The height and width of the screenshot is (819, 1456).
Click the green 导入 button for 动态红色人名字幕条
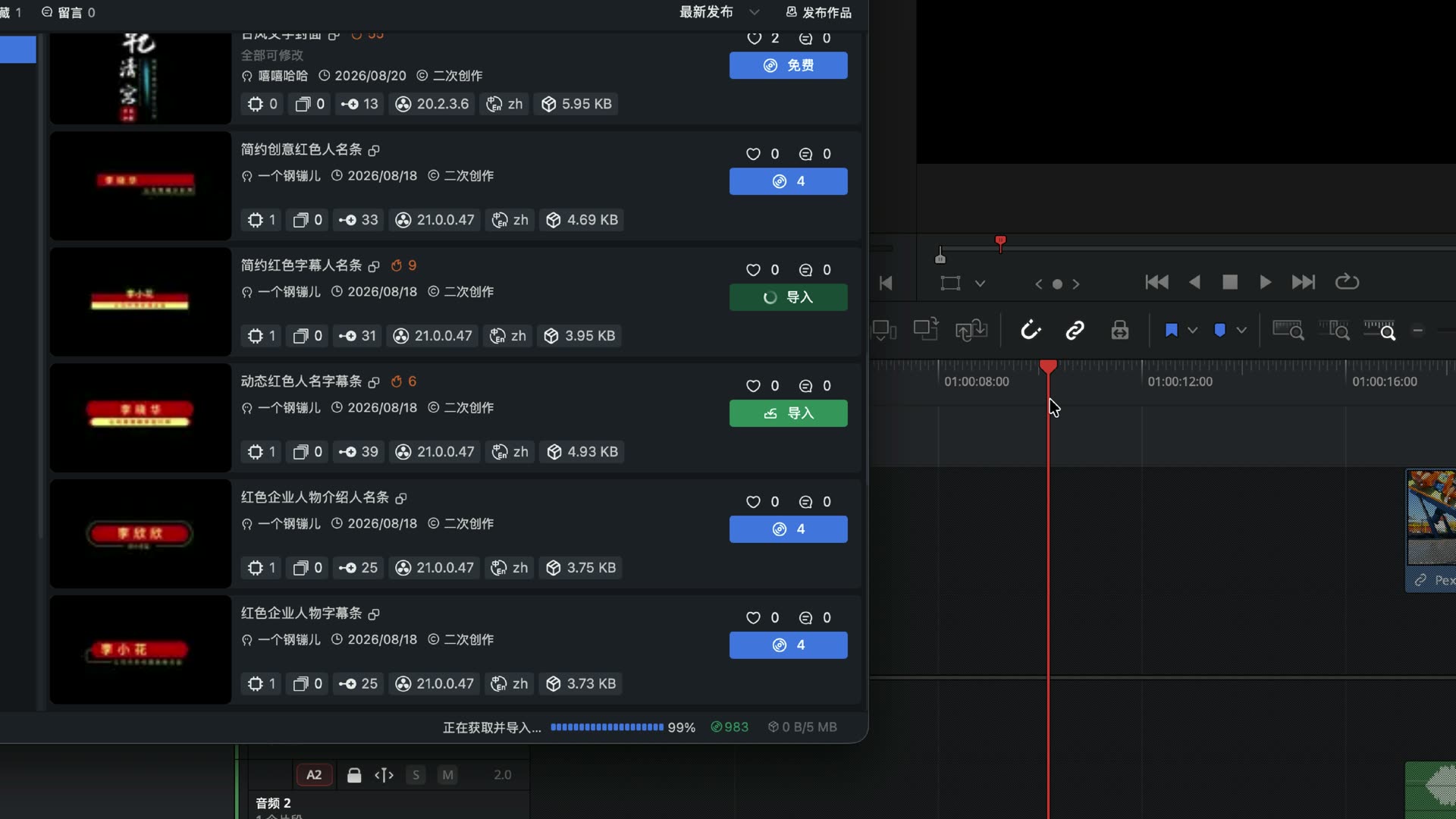pos(789,413)
